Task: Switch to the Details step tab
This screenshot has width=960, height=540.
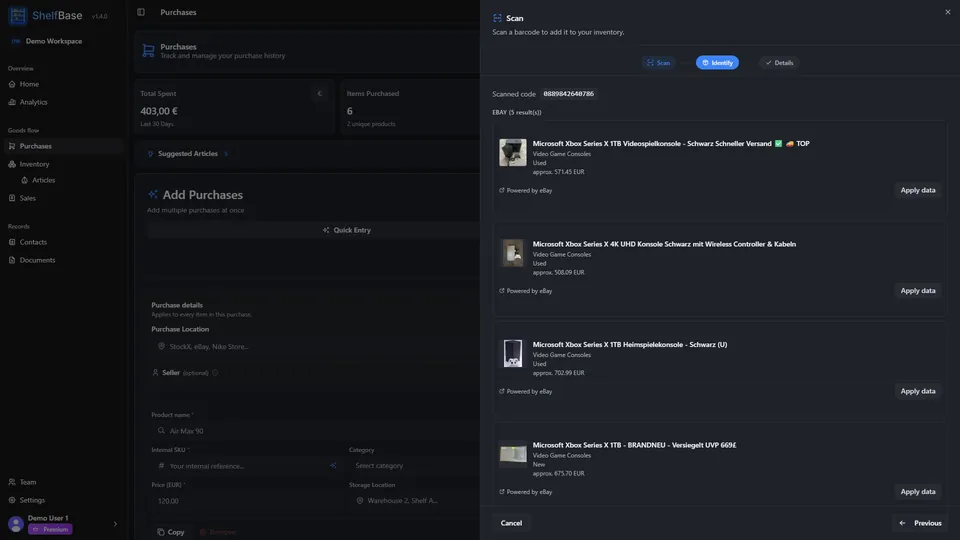Action: pyautogui.click(x=779, y=63)
